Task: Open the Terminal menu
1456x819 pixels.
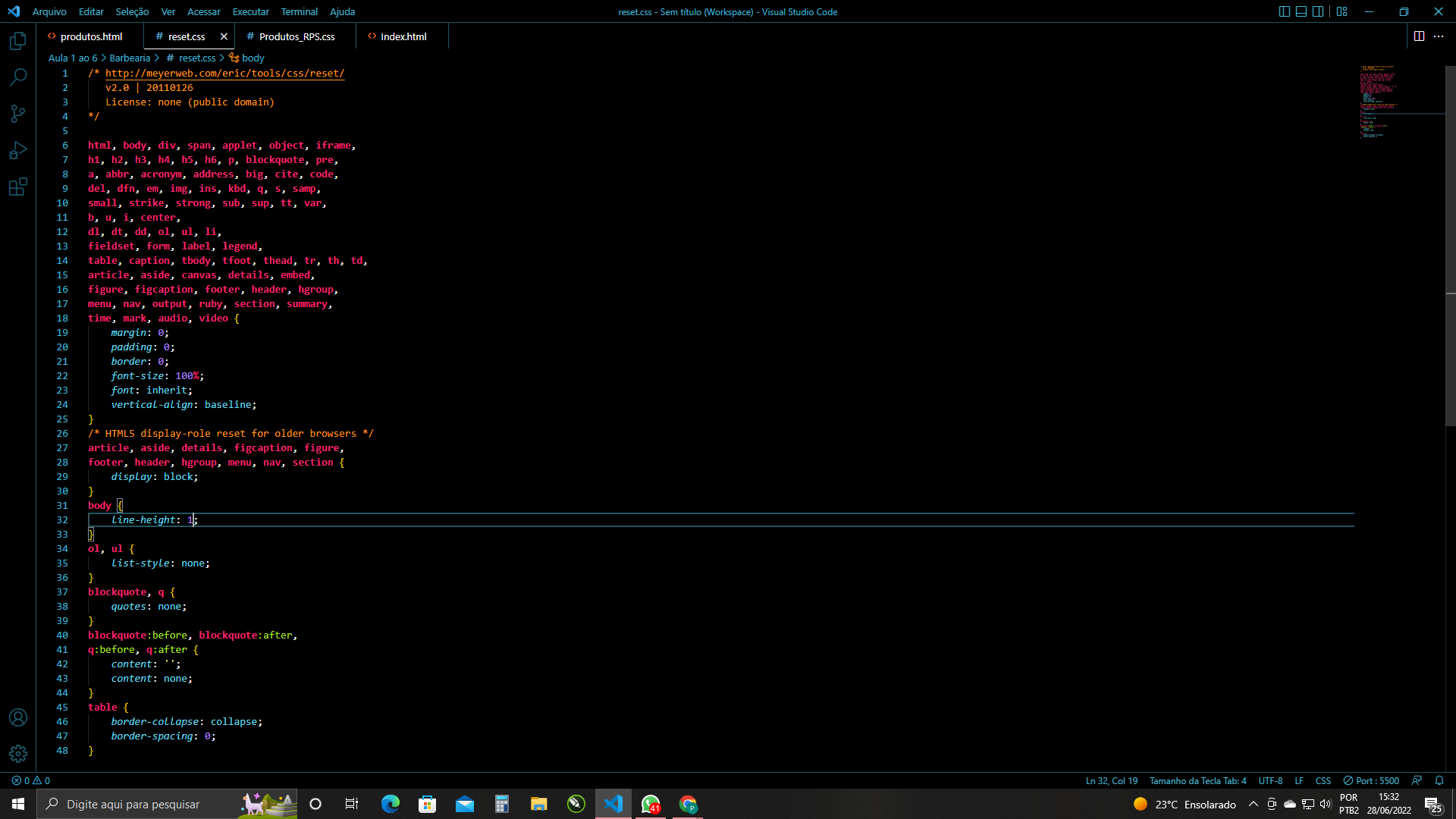Action: pos(300,11)
